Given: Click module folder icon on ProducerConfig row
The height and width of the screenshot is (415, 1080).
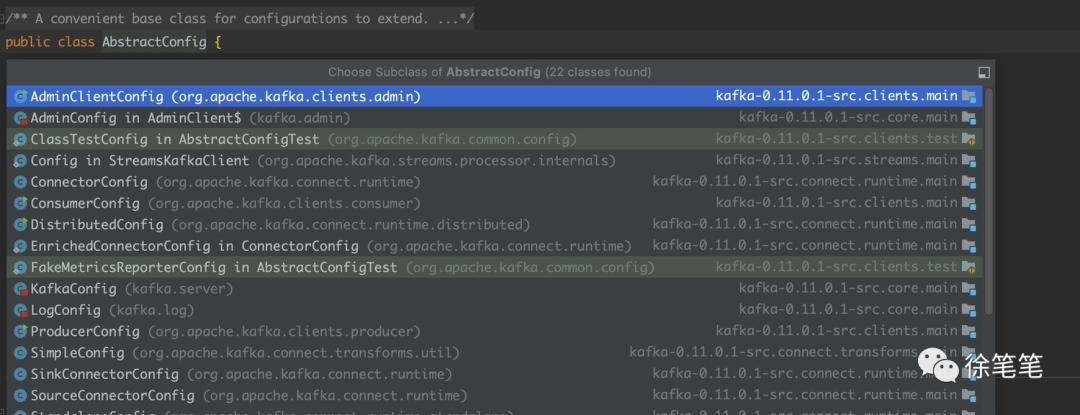Looking at the screenshot, I should pyautogui.click(x=969, y=331).
